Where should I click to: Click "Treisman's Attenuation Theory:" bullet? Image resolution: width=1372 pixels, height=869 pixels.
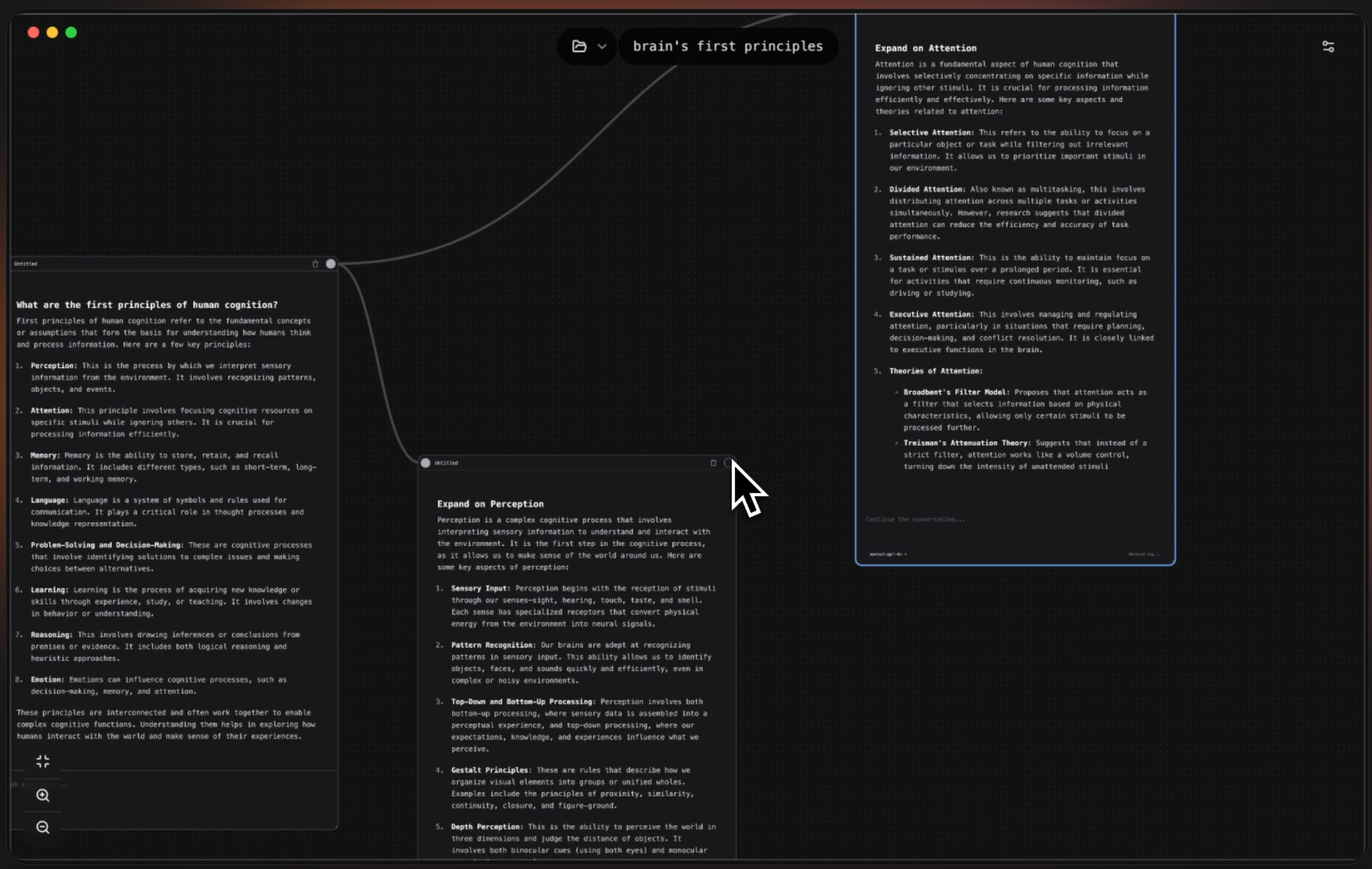967,443
